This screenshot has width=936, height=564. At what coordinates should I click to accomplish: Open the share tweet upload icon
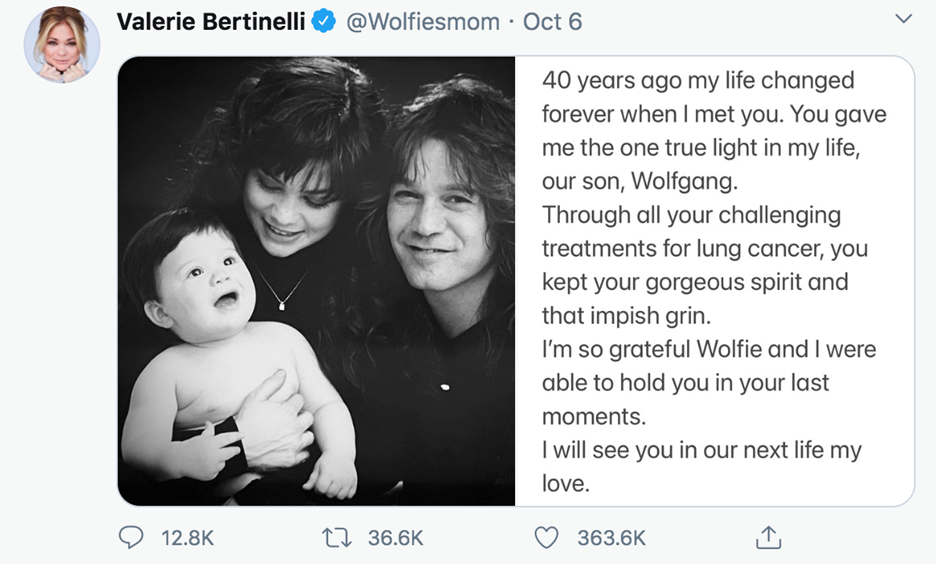coord(767,538)
